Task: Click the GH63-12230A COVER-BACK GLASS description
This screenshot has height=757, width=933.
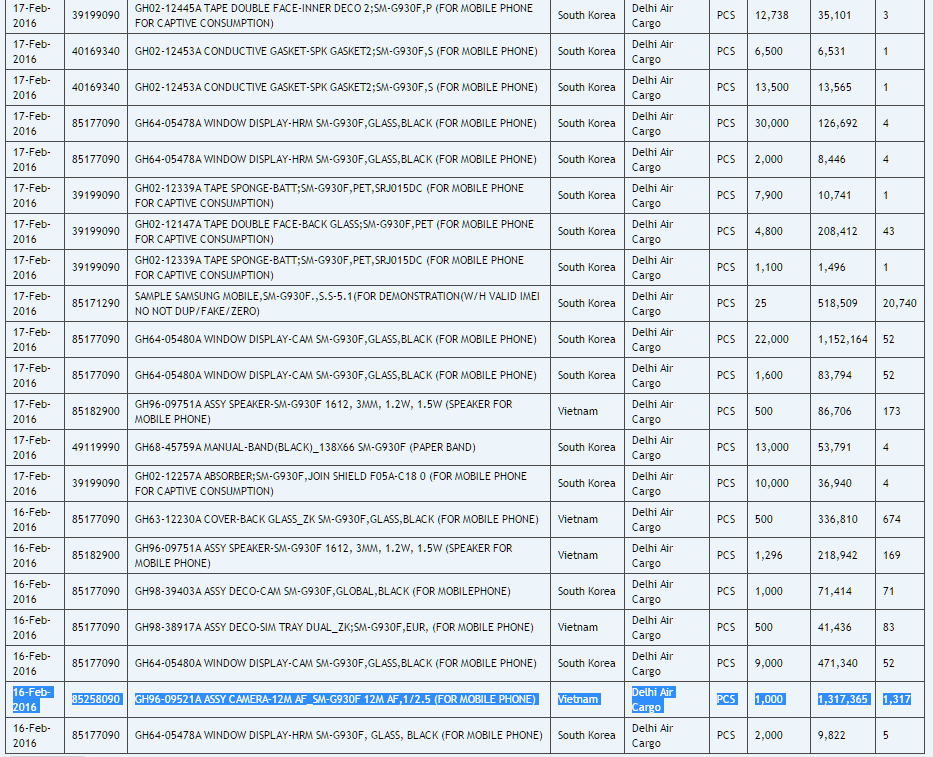Action: [336, 519]
